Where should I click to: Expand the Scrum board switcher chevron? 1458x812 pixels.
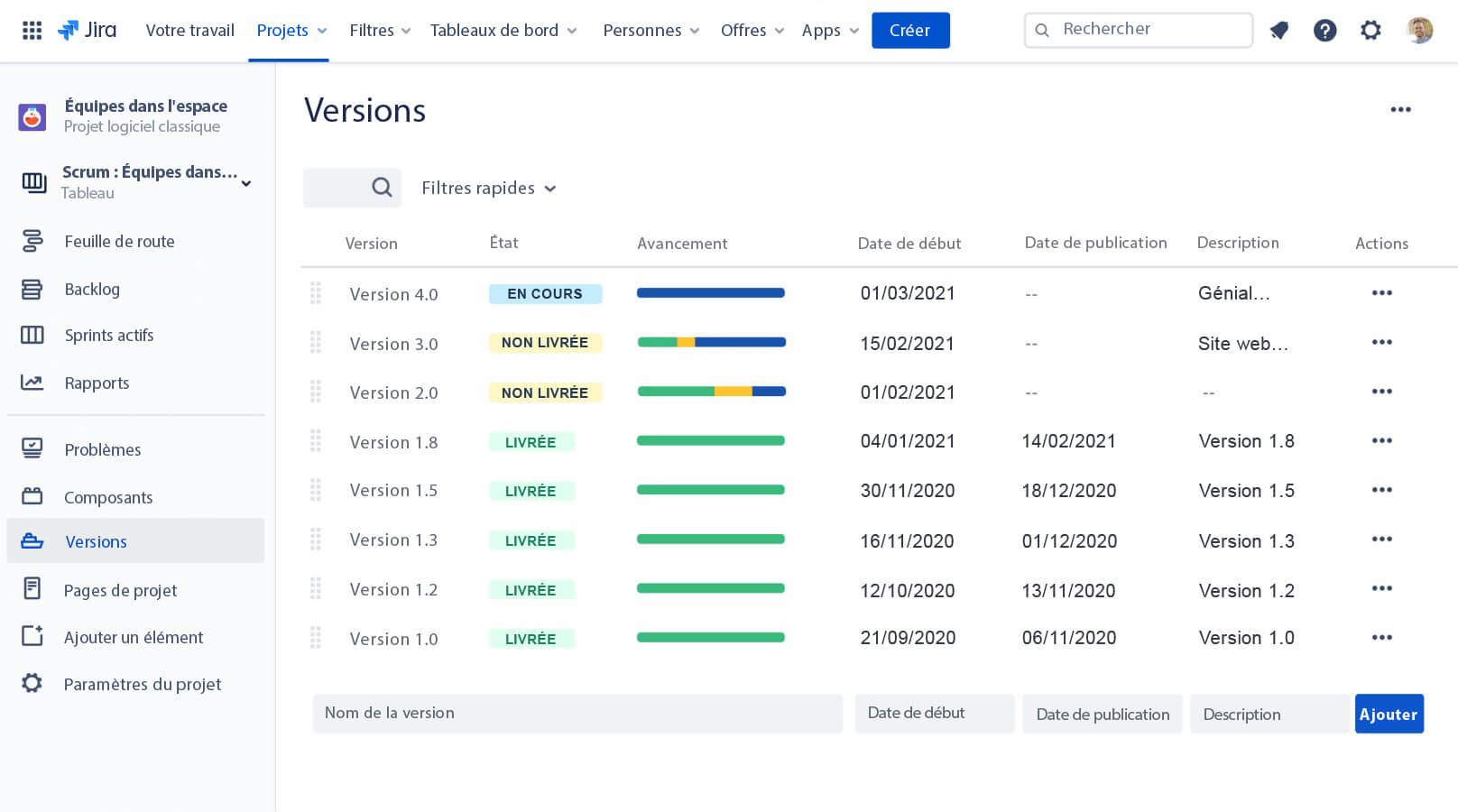coord(246,183)
